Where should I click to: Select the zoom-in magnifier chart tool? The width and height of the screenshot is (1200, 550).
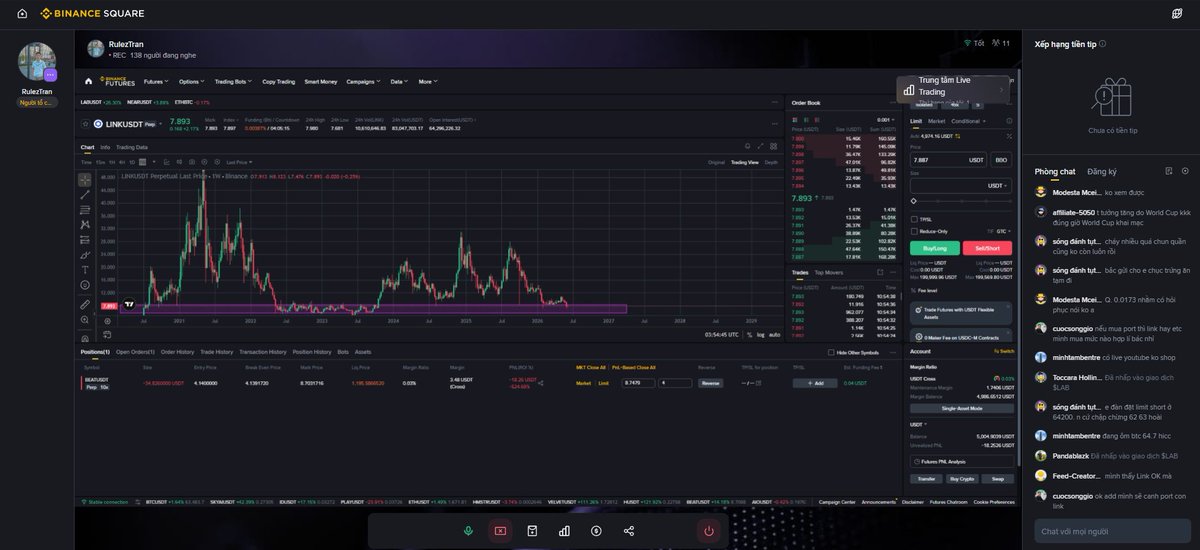(x=85, y=320)
